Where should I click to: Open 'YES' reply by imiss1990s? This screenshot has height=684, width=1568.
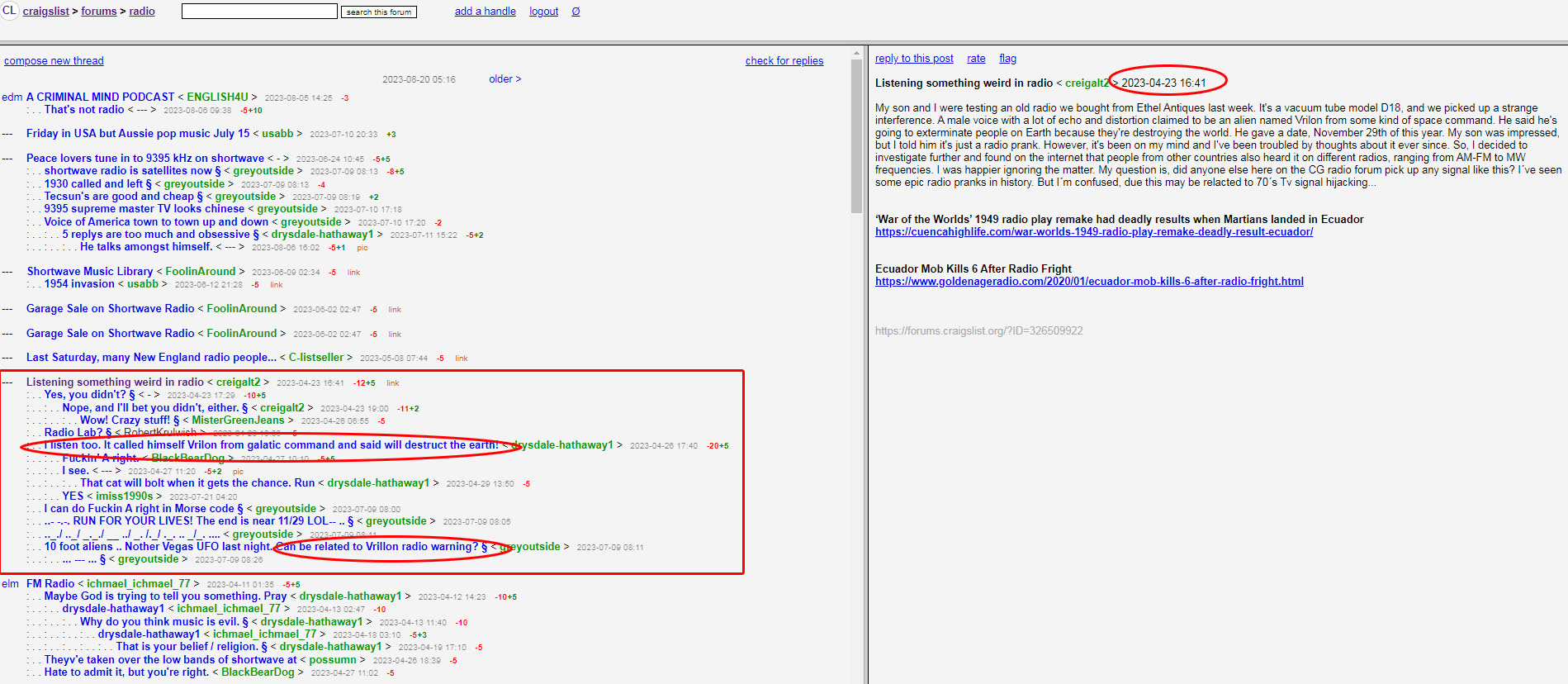73,496
